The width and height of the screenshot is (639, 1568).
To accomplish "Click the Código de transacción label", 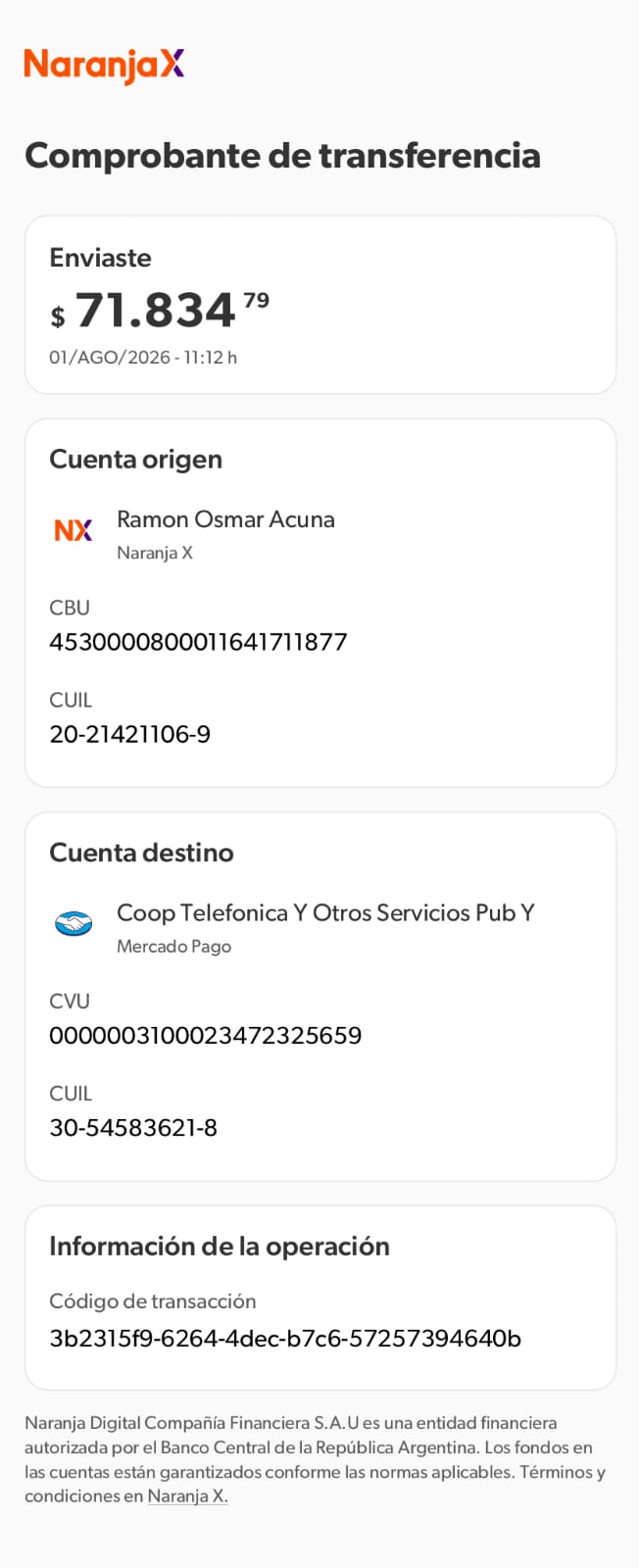I will tap(153, 1300).
